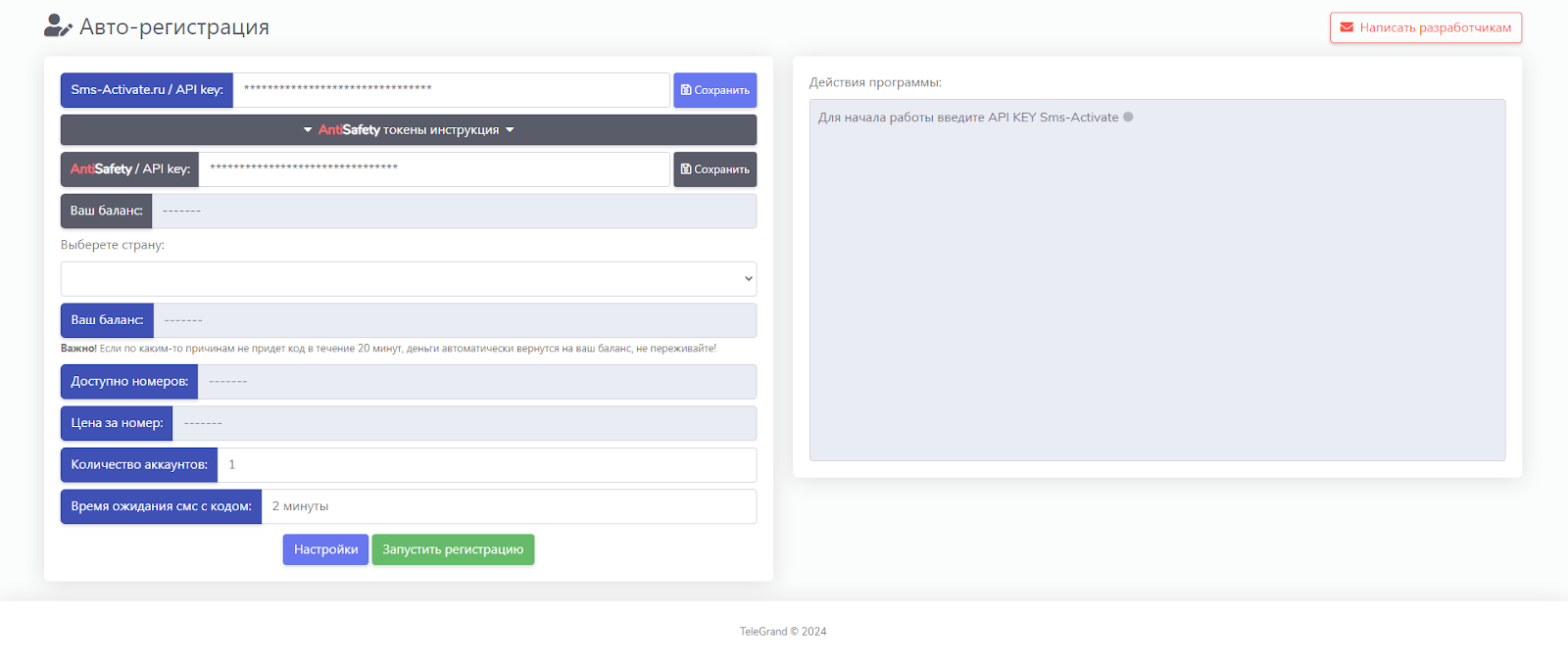This screenshot has width=1568, height=663.
Task: Click the Важно! refund notice text
Action: (388, 349)
